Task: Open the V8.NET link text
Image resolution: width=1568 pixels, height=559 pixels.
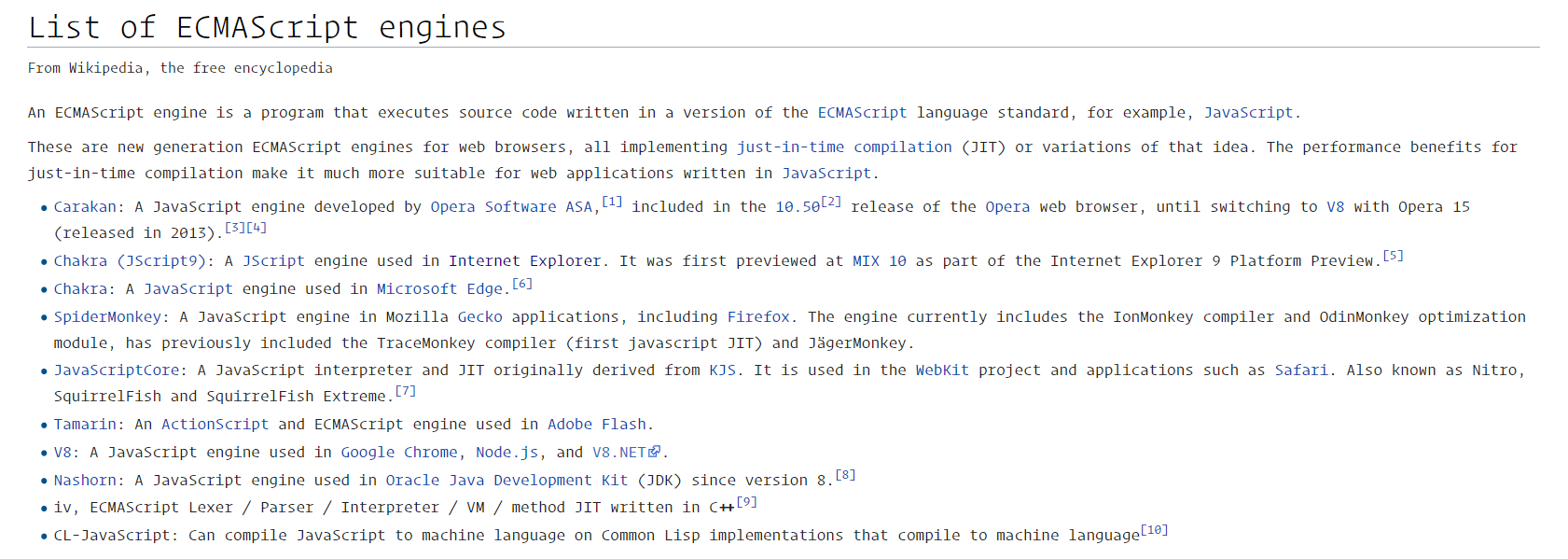Action: click(x=619, y=453)
